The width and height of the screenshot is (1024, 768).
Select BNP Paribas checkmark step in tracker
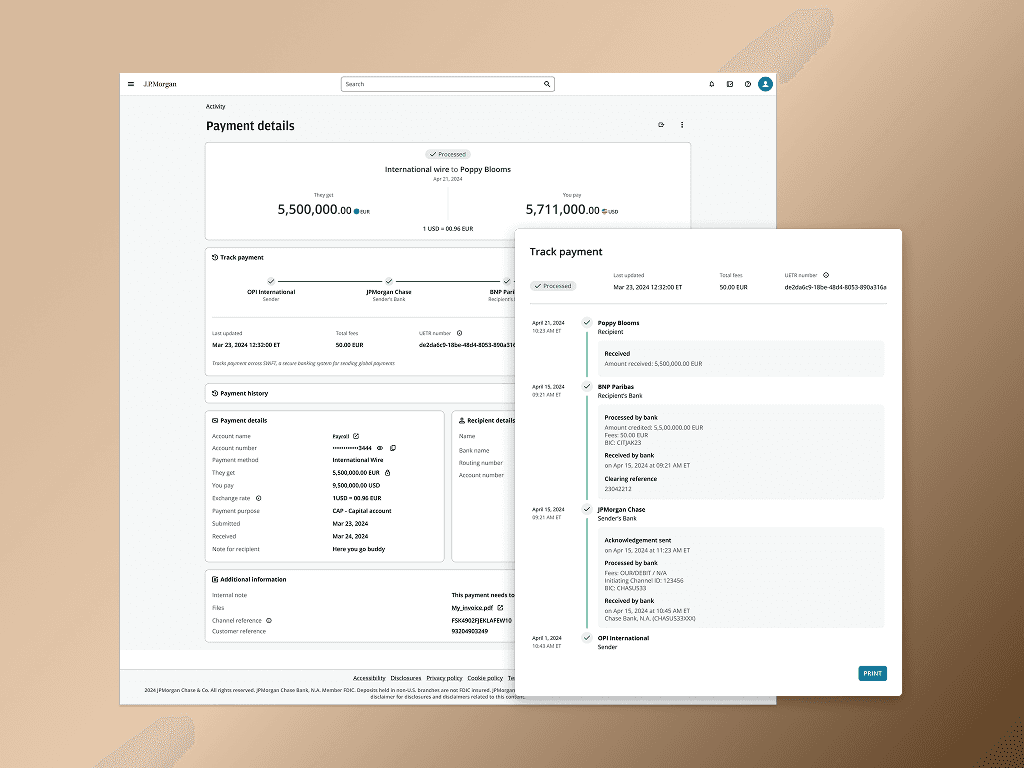point(506,281)
